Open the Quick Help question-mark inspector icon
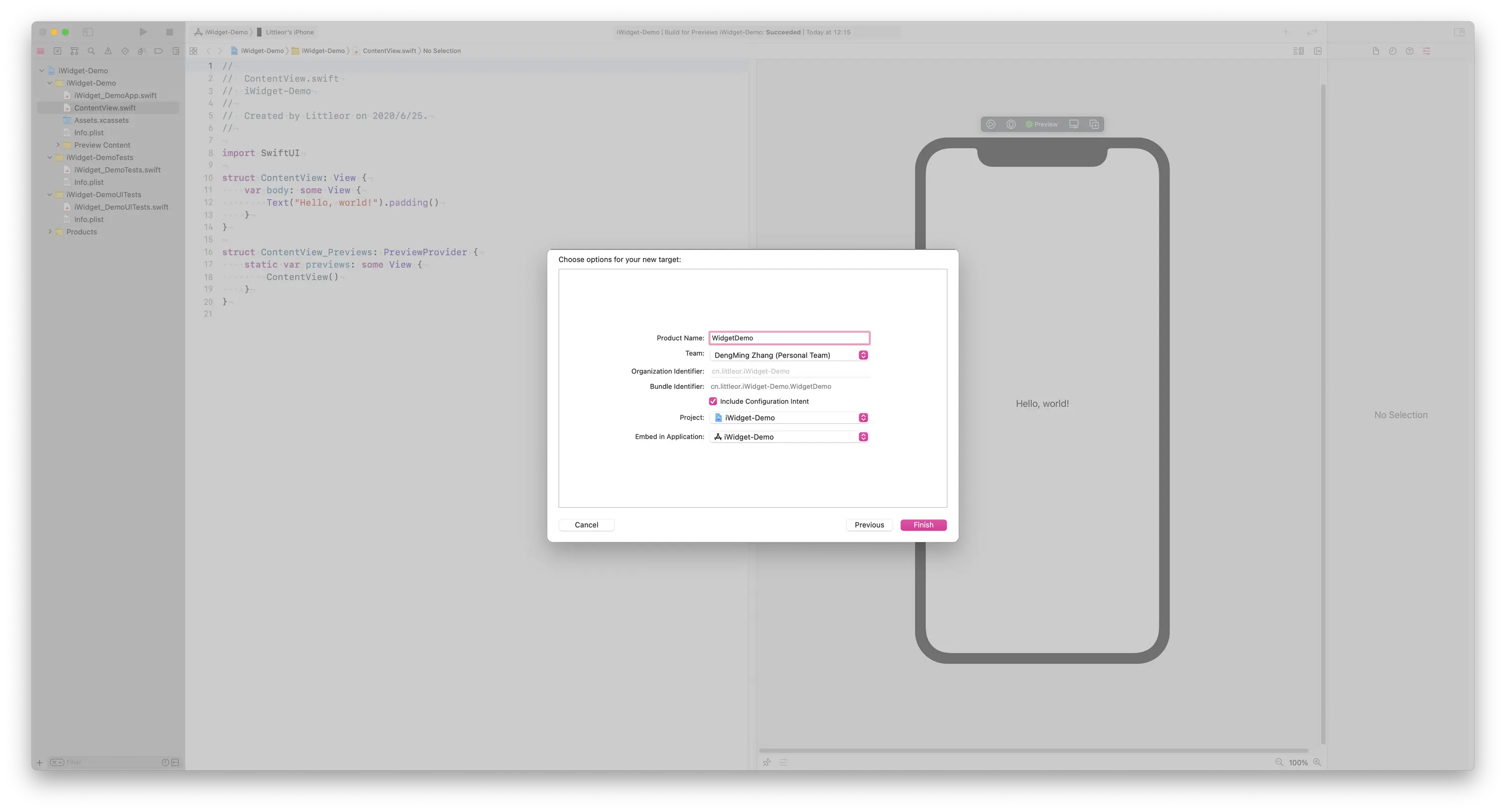 [x=1409, y=51]
